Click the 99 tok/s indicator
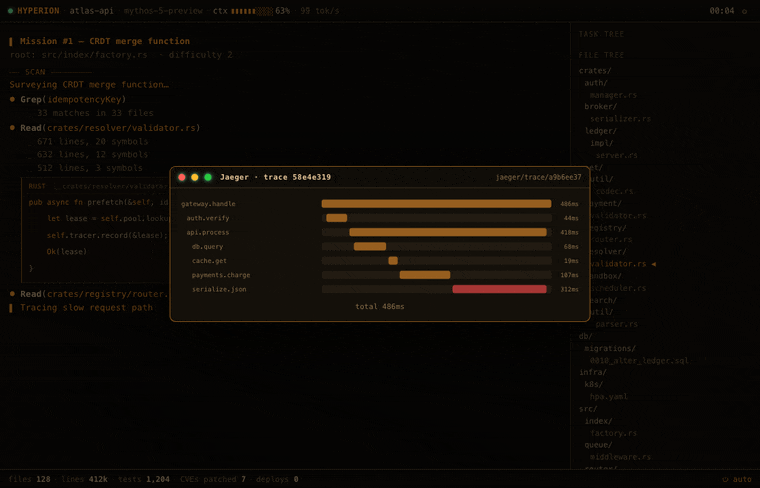 [x=319, y=11]
